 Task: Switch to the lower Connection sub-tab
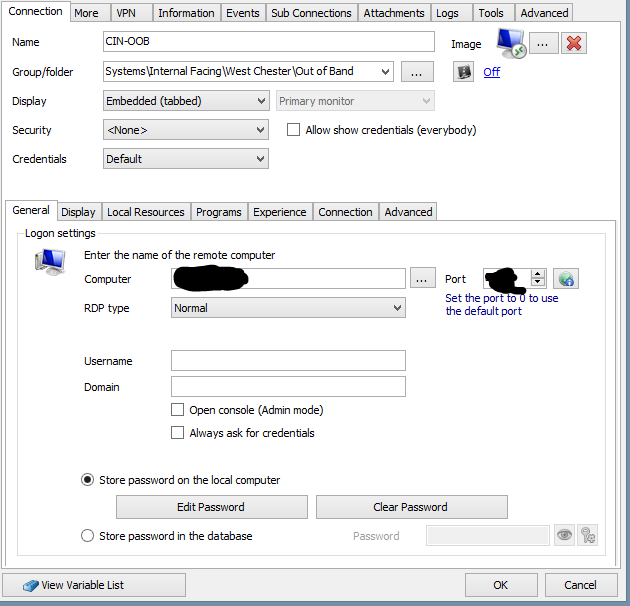(346, 212)
